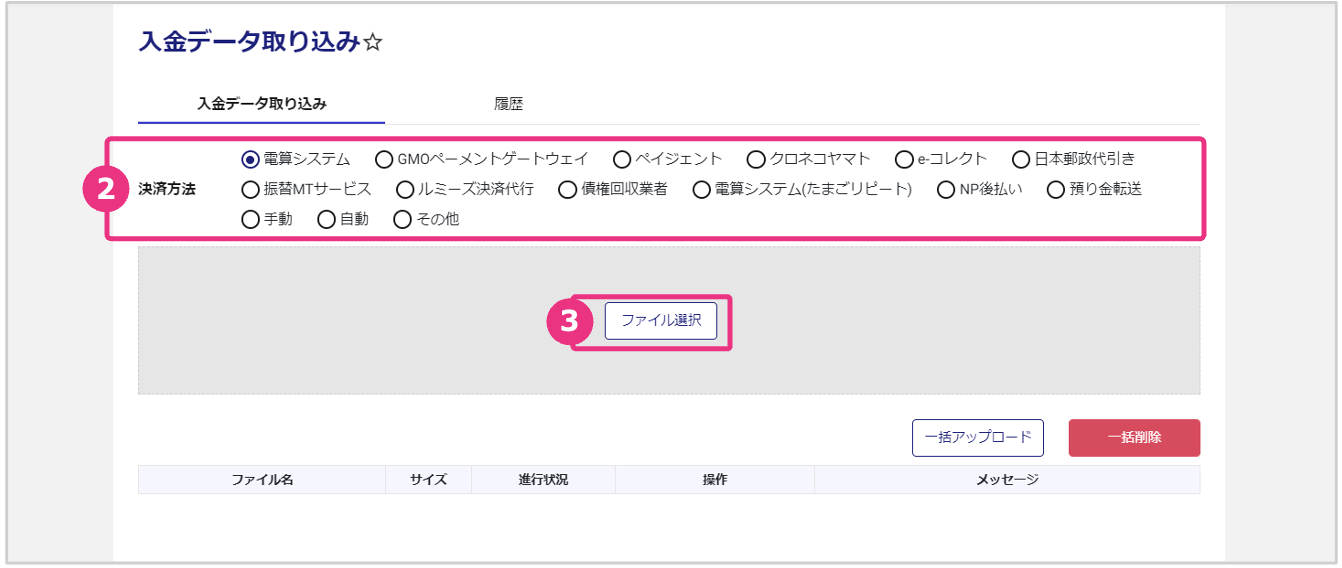
Task: Select 電算システム(たまごリピート) option
Action: tap(701, 189)
